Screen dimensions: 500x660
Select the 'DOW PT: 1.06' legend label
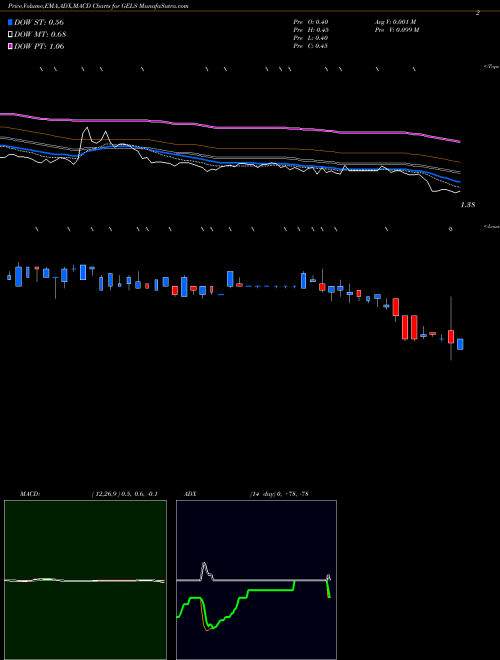click(x=39, y=46)
